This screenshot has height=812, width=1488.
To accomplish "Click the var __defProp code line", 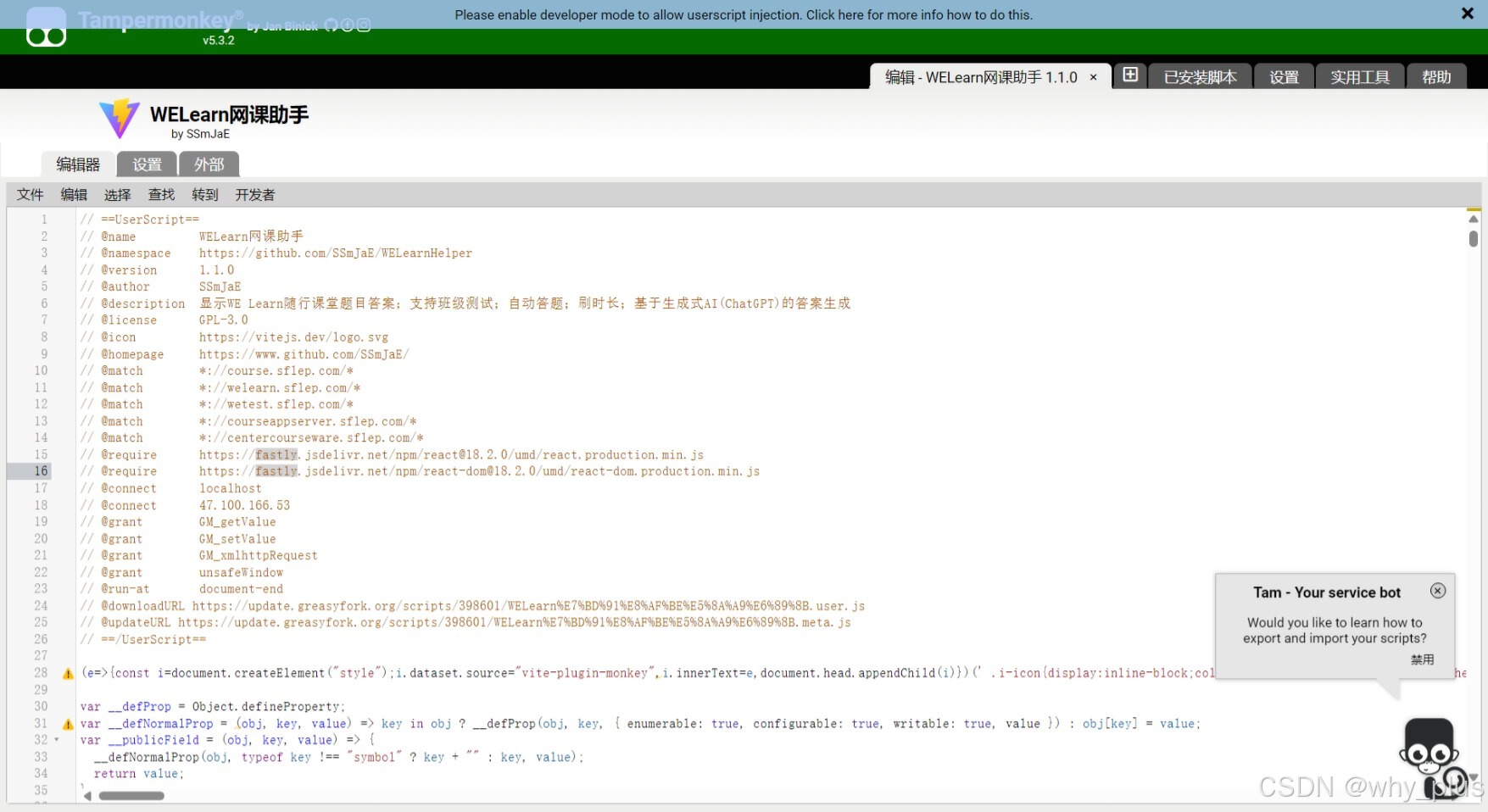I will (213, 707).
